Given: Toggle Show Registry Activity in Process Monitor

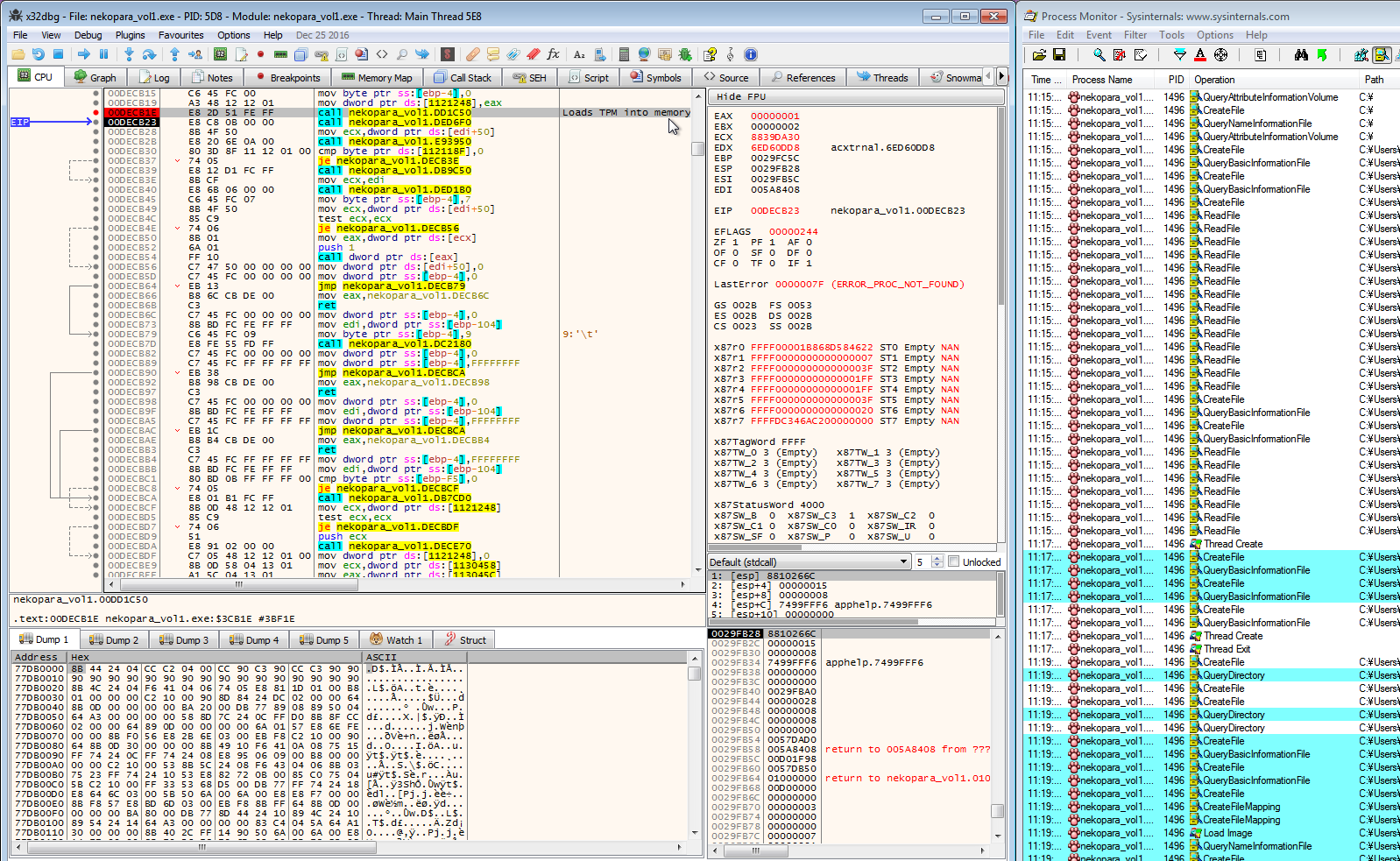Looking at the screenshot, I should [1361, 54].
